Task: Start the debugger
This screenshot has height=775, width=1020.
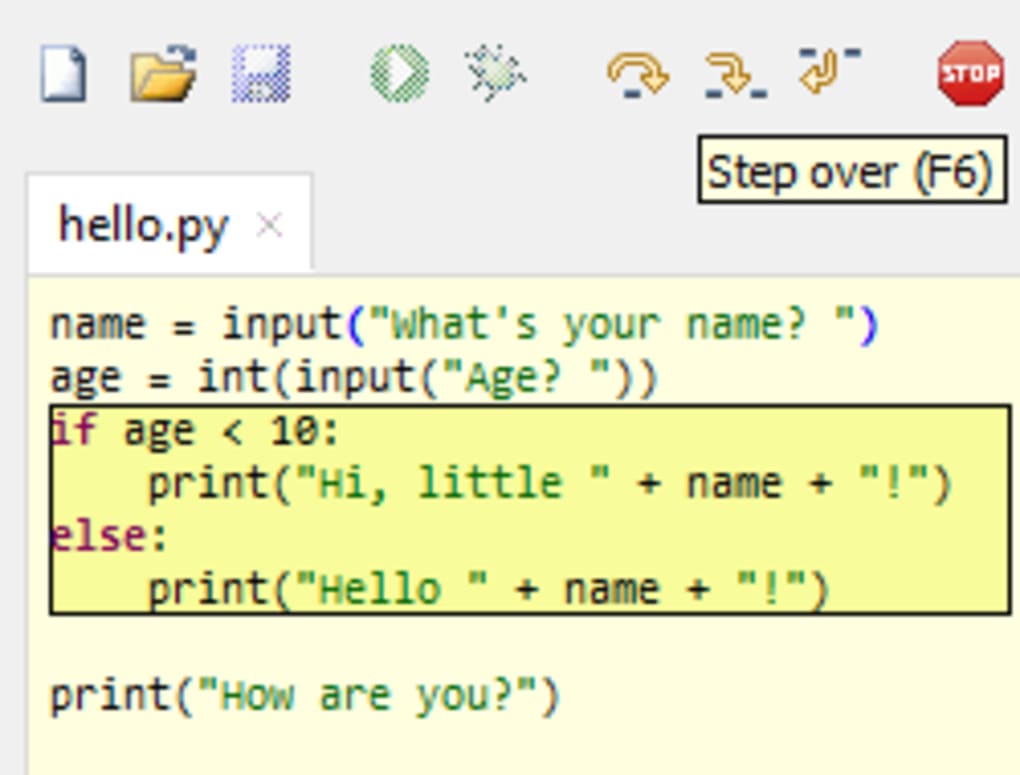Action: (x=492, y=71)
